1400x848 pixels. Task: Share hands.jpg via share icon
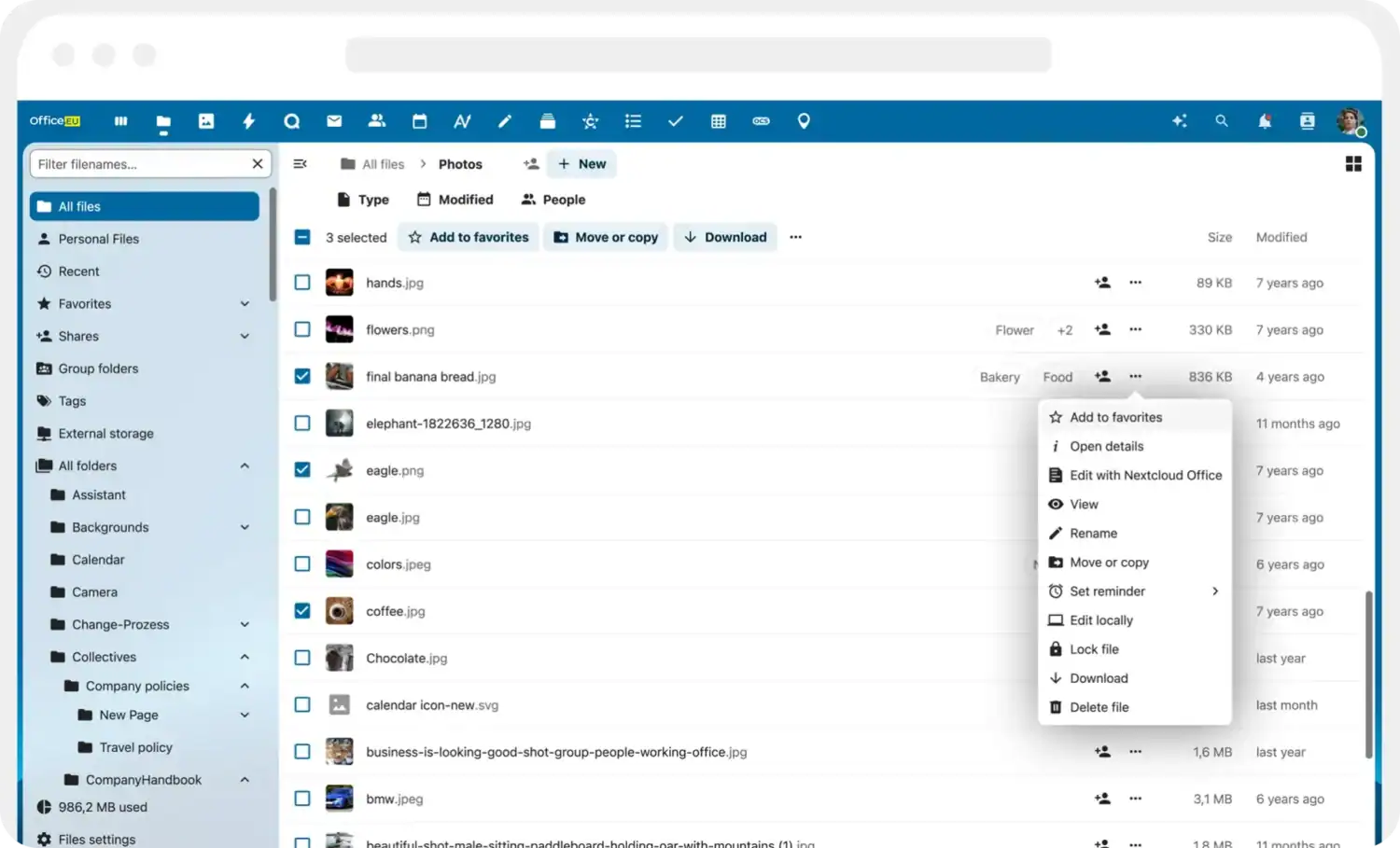(x=1102, y=283)
